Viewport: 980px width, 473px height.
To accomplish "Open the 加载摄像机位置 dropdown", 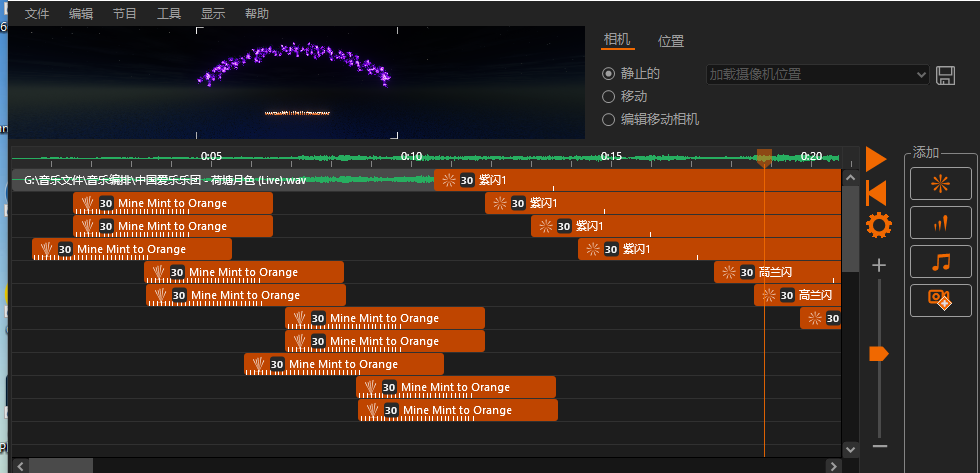I will [817, 74].
